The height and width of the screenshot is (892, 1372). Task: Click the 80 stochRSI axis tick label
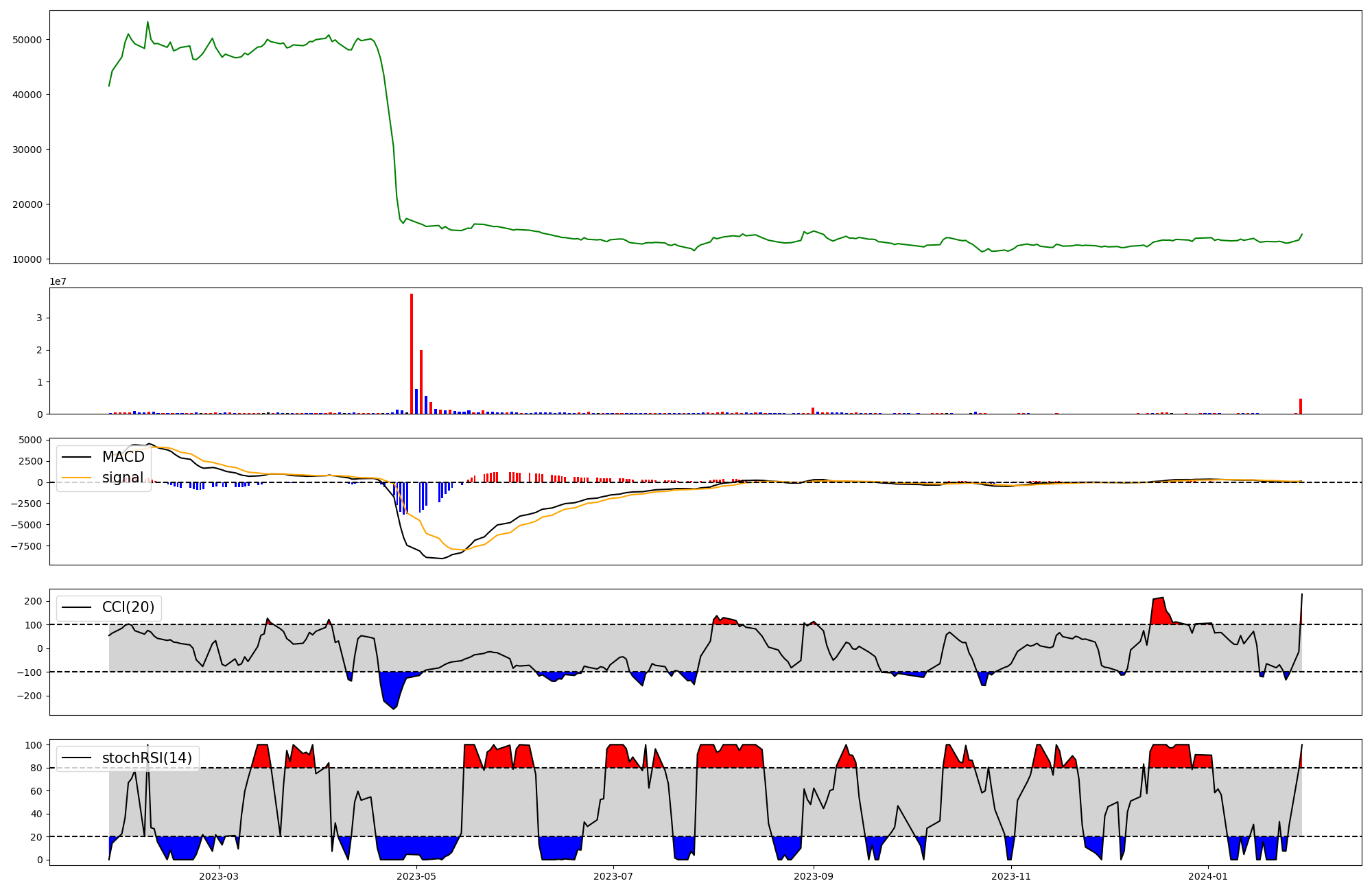[36, 768]
